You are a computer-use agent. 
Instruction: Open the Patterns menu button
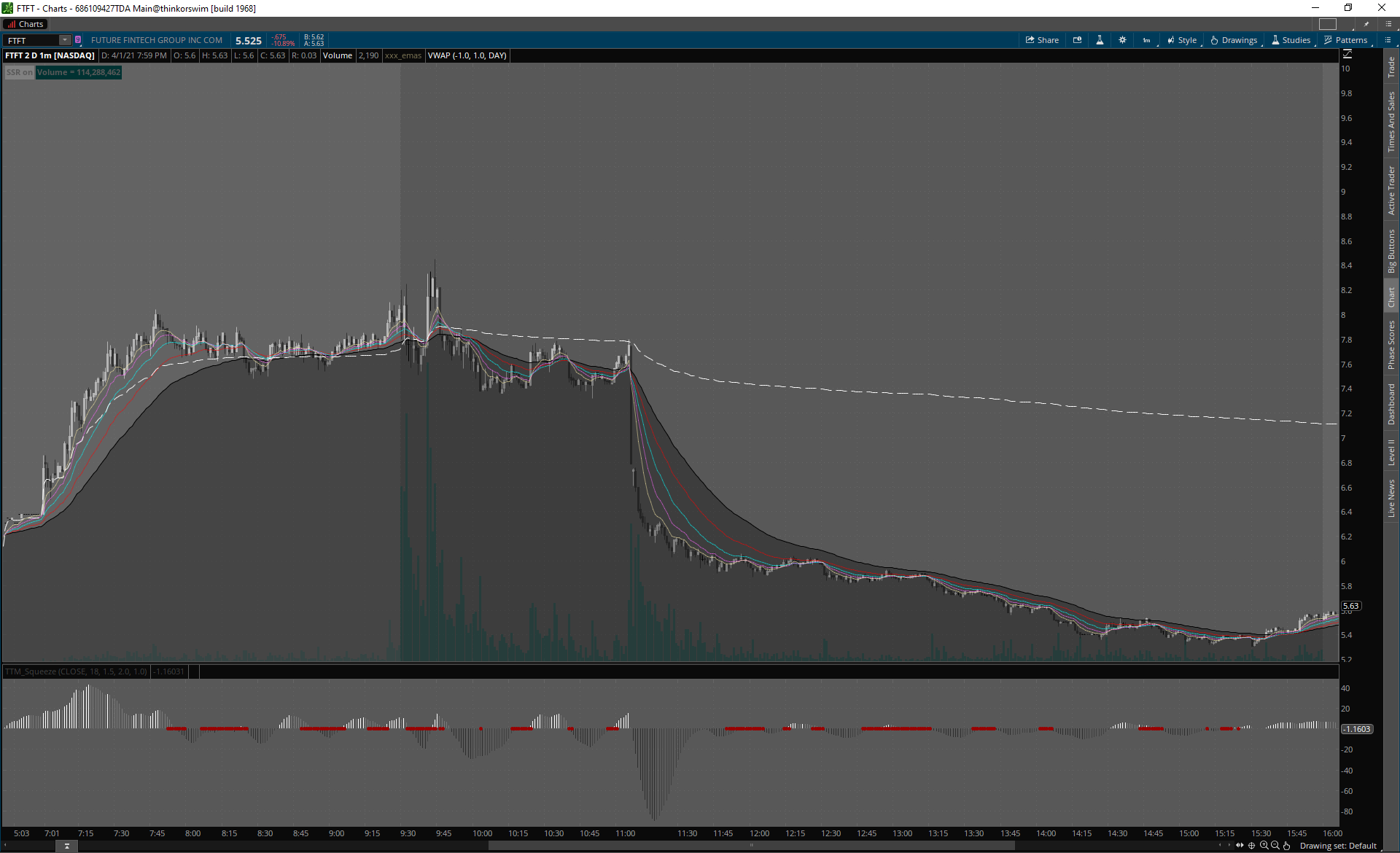pyautogui.click(x=1346, y=40)
